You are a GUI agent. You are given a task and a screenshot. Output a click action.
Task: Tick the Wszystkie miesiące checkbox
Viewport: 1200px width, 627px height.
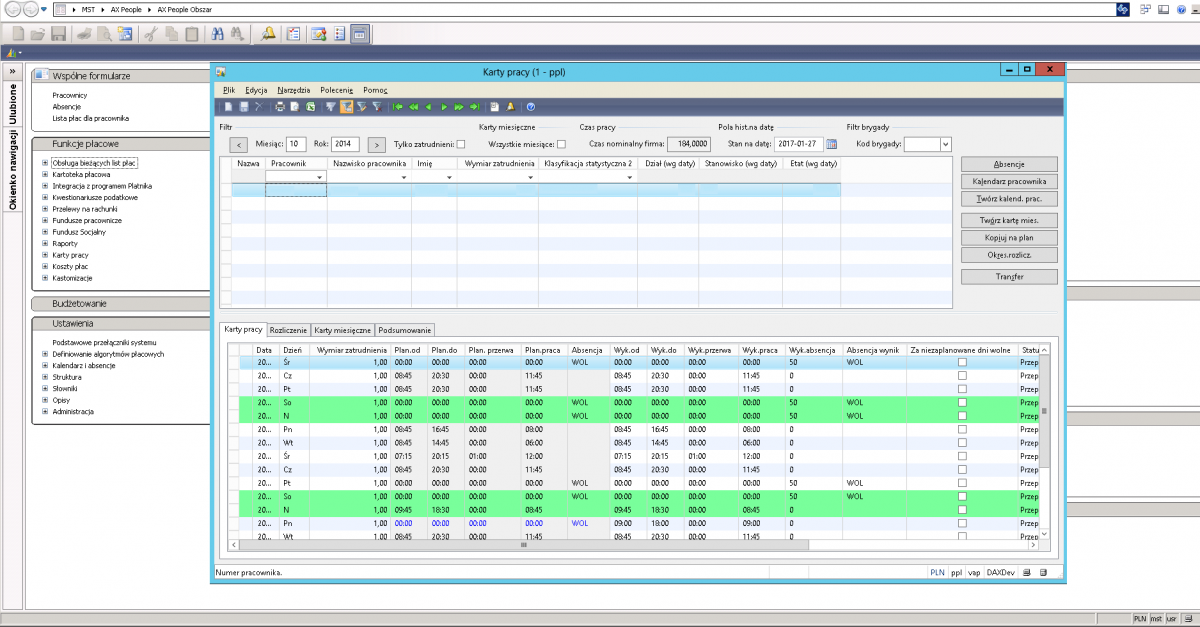coord(561,144)
